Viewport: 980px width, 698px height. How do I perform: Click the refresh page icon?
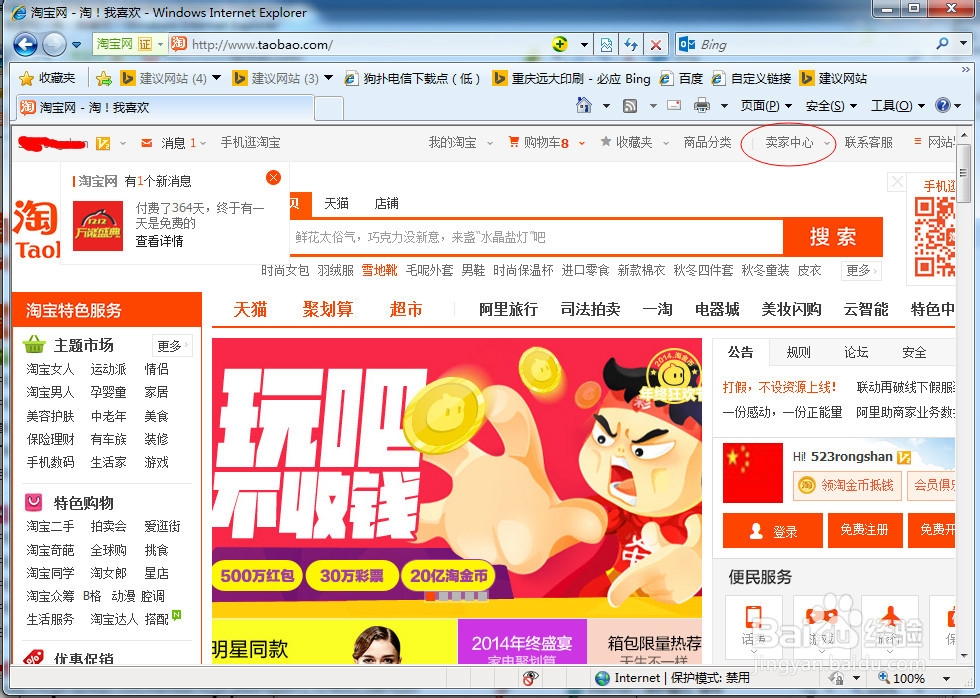click(631, 44)
